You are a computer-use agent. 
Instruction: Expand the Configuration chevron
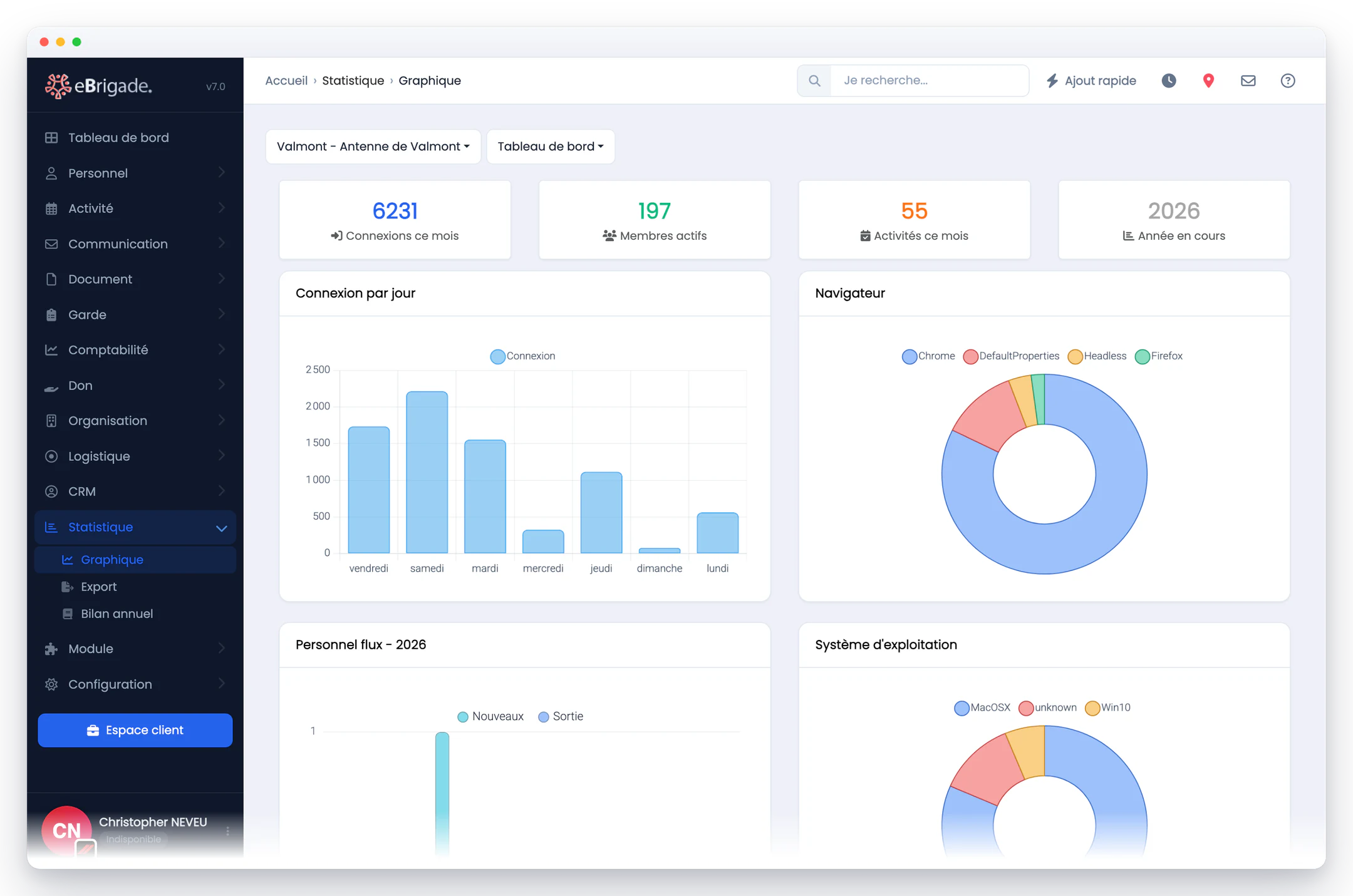point(222,684)
